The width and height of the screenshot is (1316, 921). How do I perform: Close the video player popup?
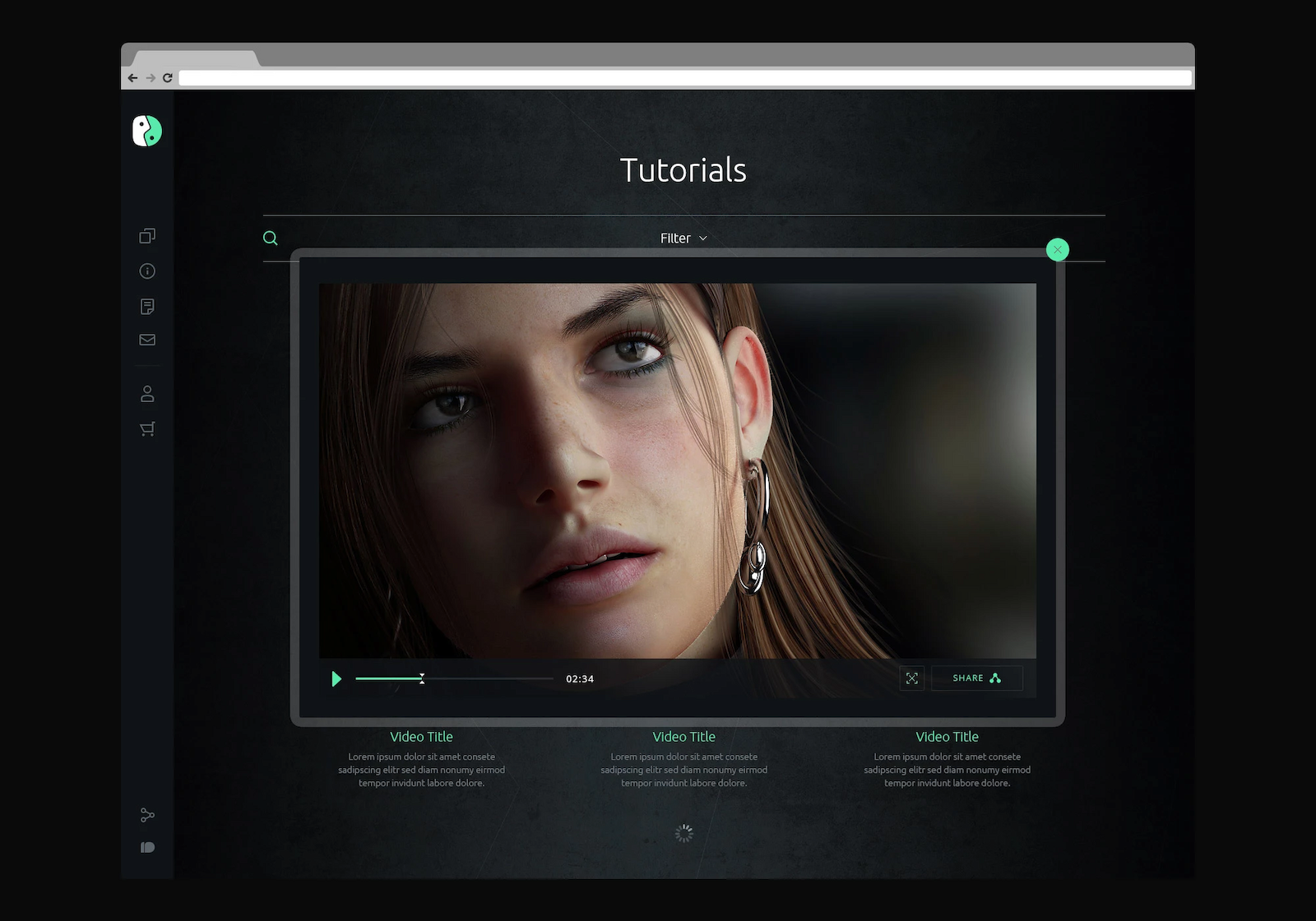pyautogui.click(x=1058, y=249)
